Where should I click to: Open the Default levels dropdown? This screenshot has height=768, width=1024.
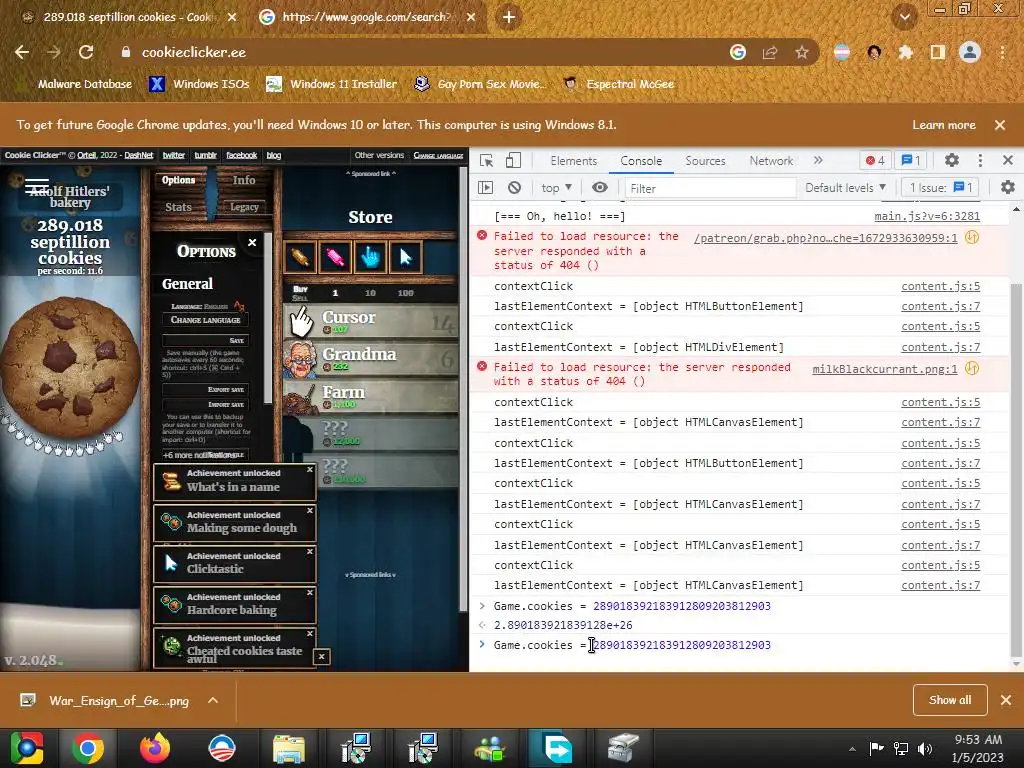pyautogui.click(x=845, y=188)
